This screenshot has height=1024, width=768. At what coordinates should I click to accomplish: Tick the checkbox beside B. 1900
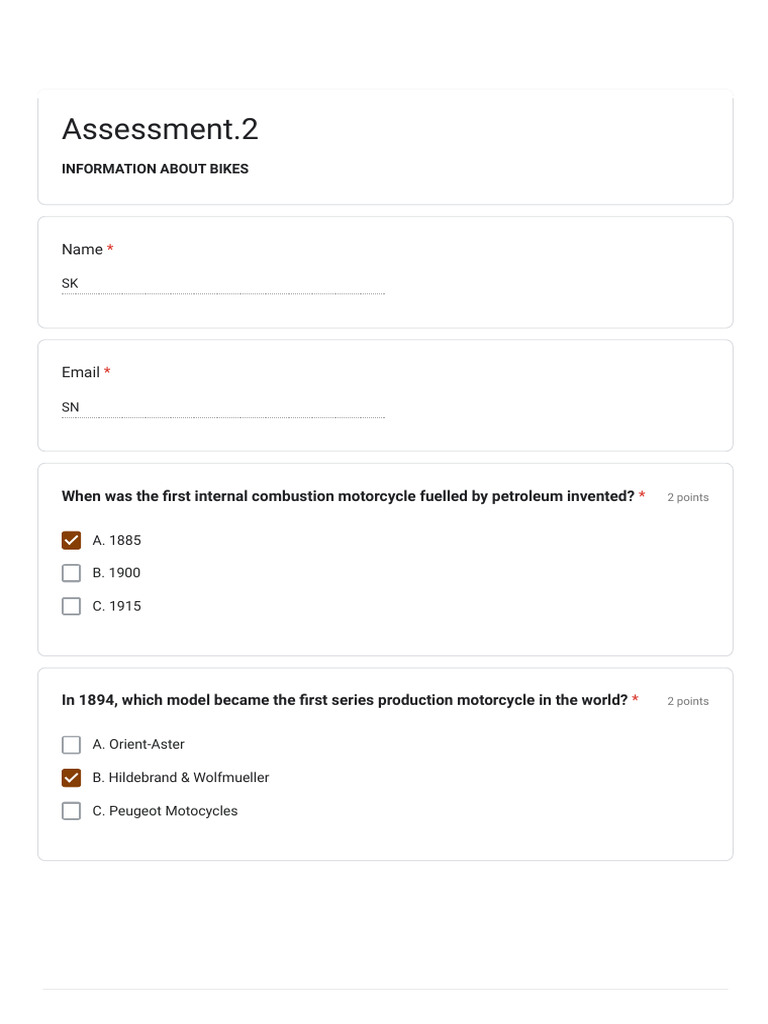tap(71, 573)
